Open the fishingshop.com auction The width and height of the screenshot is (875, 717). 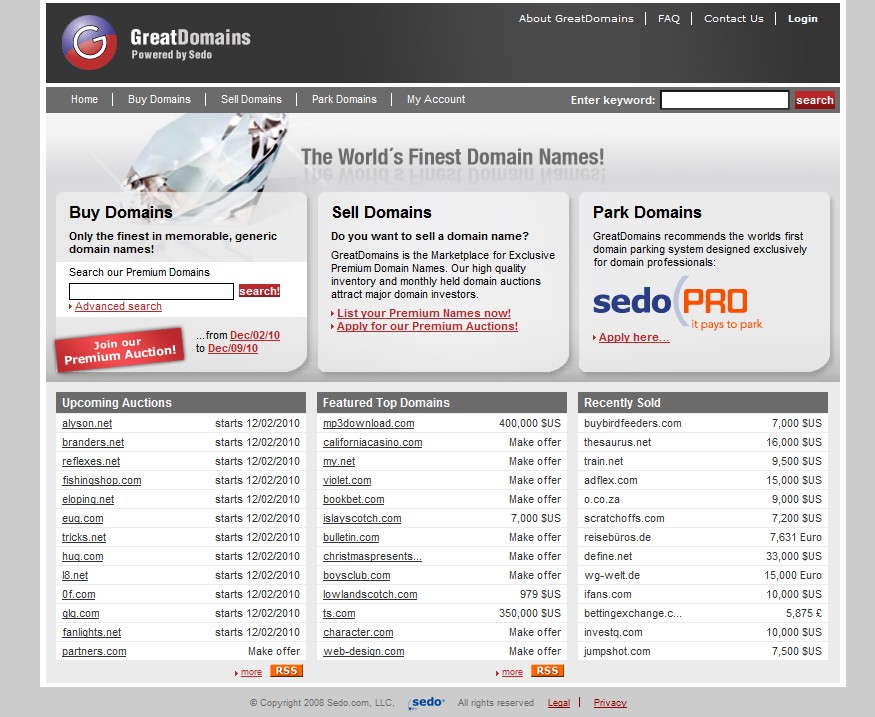pyautogui.click(x=102, y=480)
